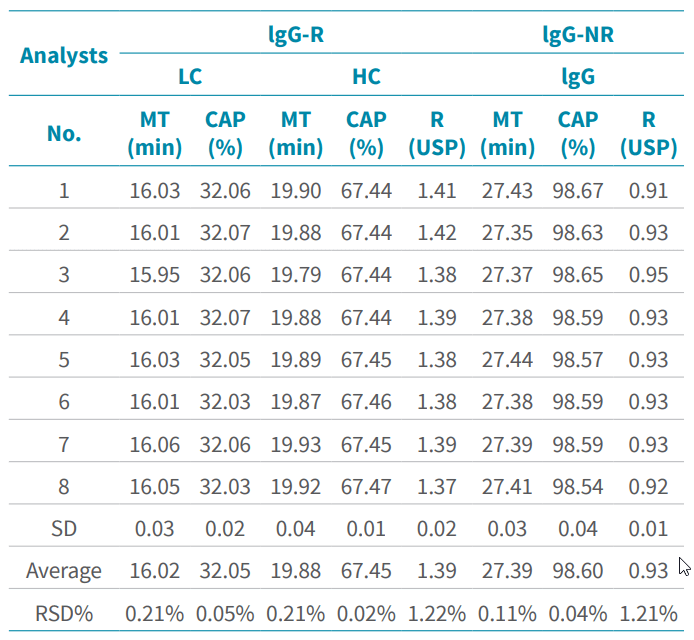
Task: Click the average value 98.60
Action: pos(578,571)
